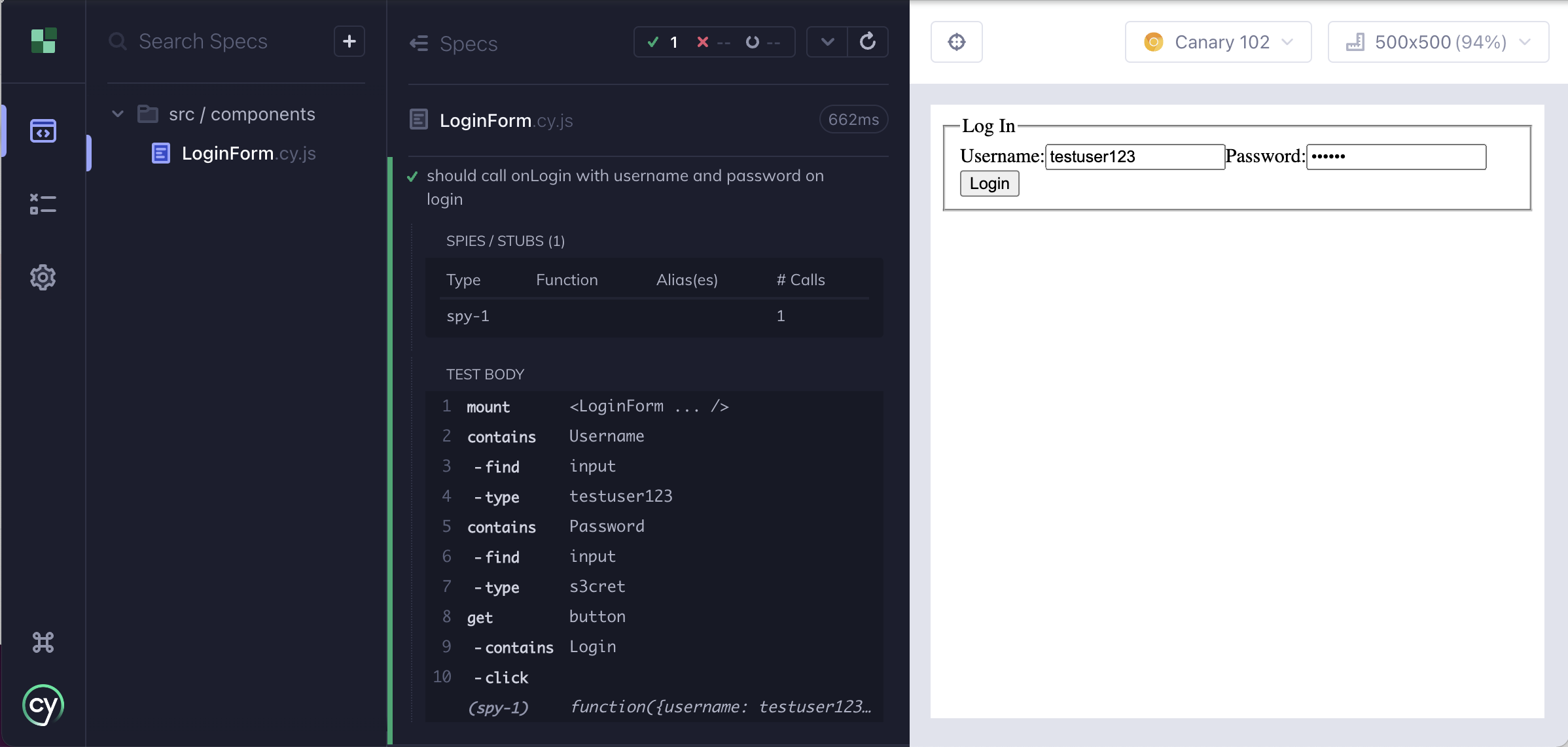1568x747 pixels.
Task: Click the reporter header document icon
Action: (419, 120)
